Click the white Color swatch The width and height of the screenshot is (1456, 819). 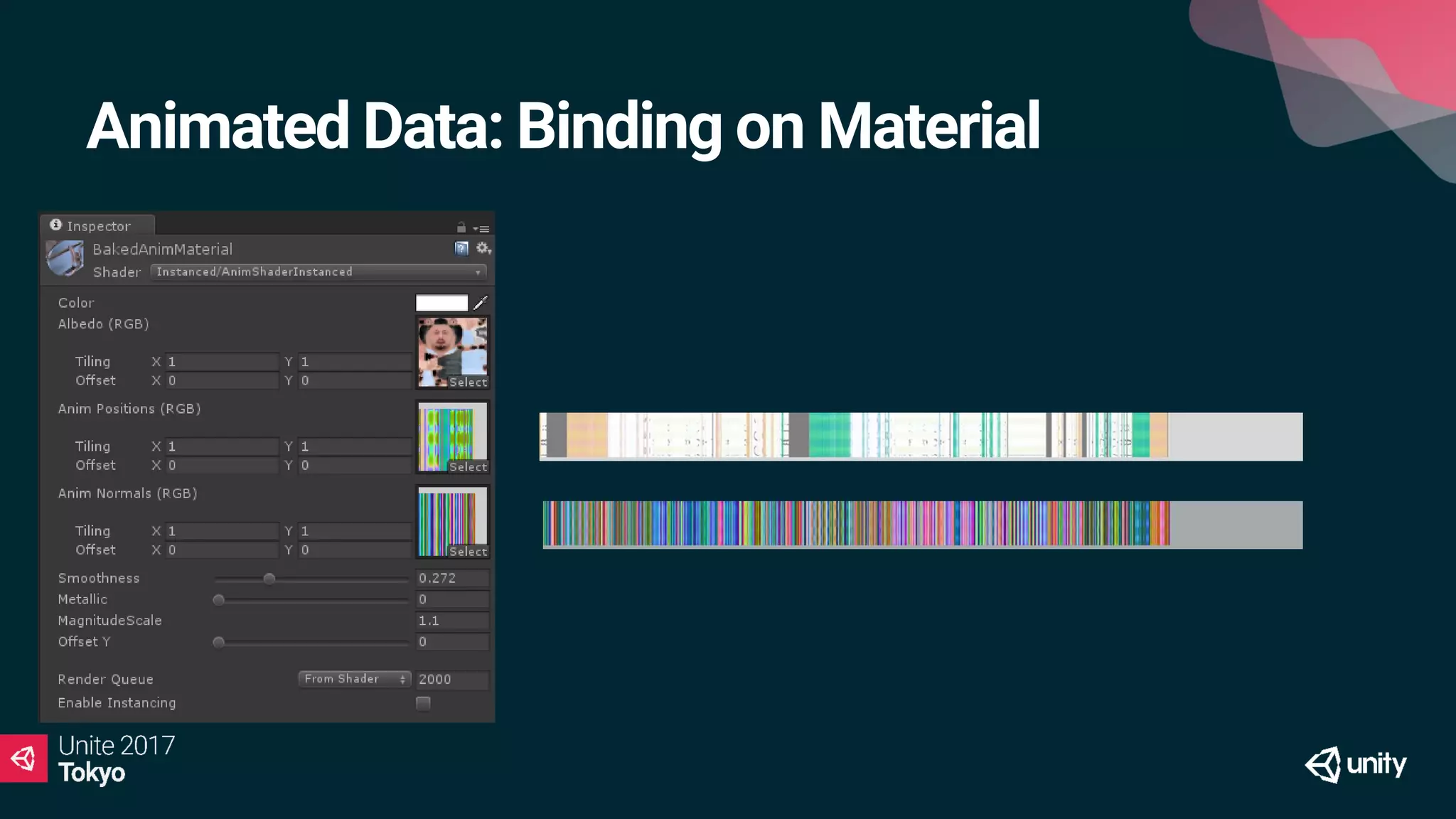pyautogui.click(x=441, y=303)
